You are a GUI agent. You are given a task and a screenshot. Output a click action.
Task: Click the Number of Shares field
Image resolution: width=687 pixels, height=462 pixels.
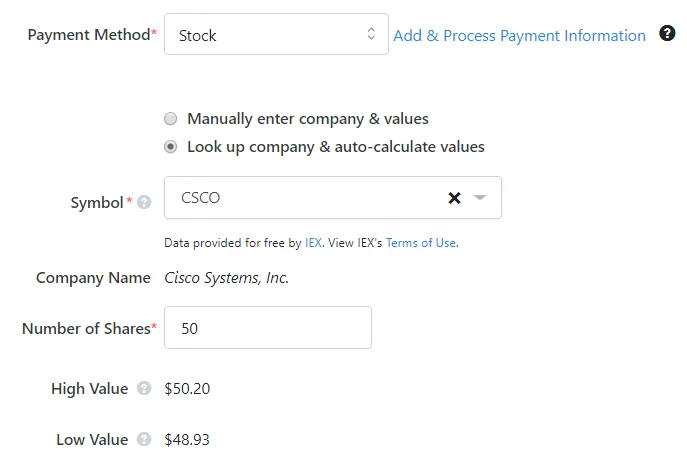click(x=268, y=328)
